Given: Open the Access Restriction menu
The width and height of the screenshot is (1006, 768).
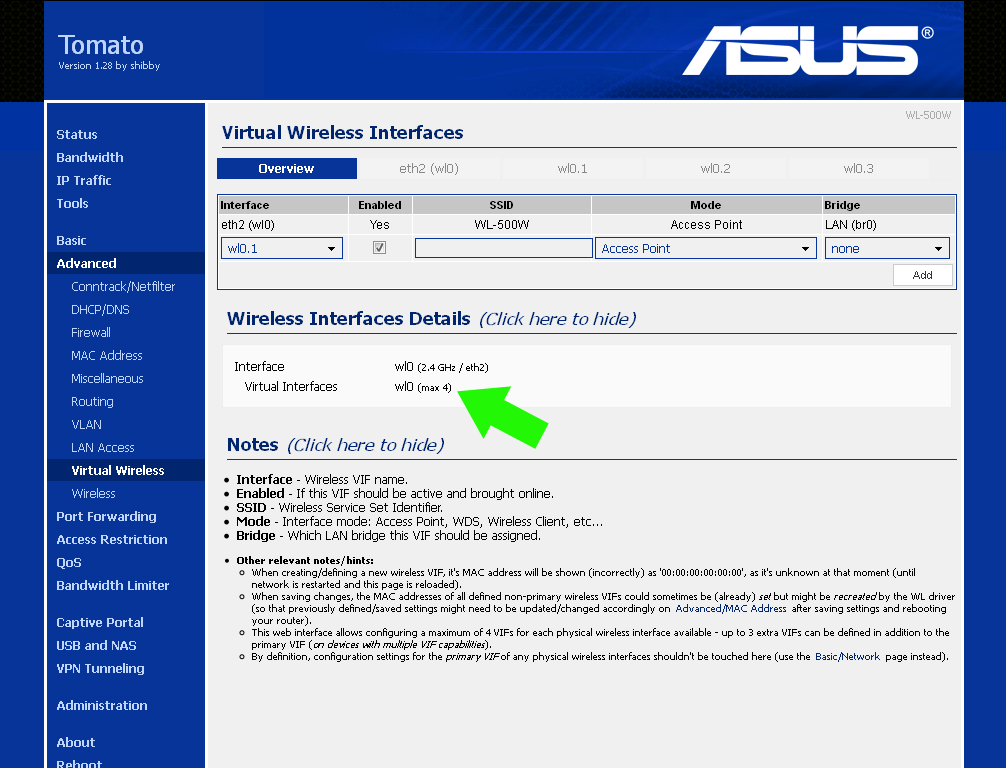Looking at the screenshot, I should point(112,540).
